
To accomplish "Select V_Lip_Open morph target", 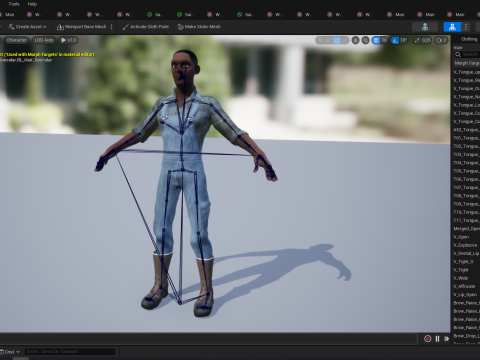I will click(466, 295).
